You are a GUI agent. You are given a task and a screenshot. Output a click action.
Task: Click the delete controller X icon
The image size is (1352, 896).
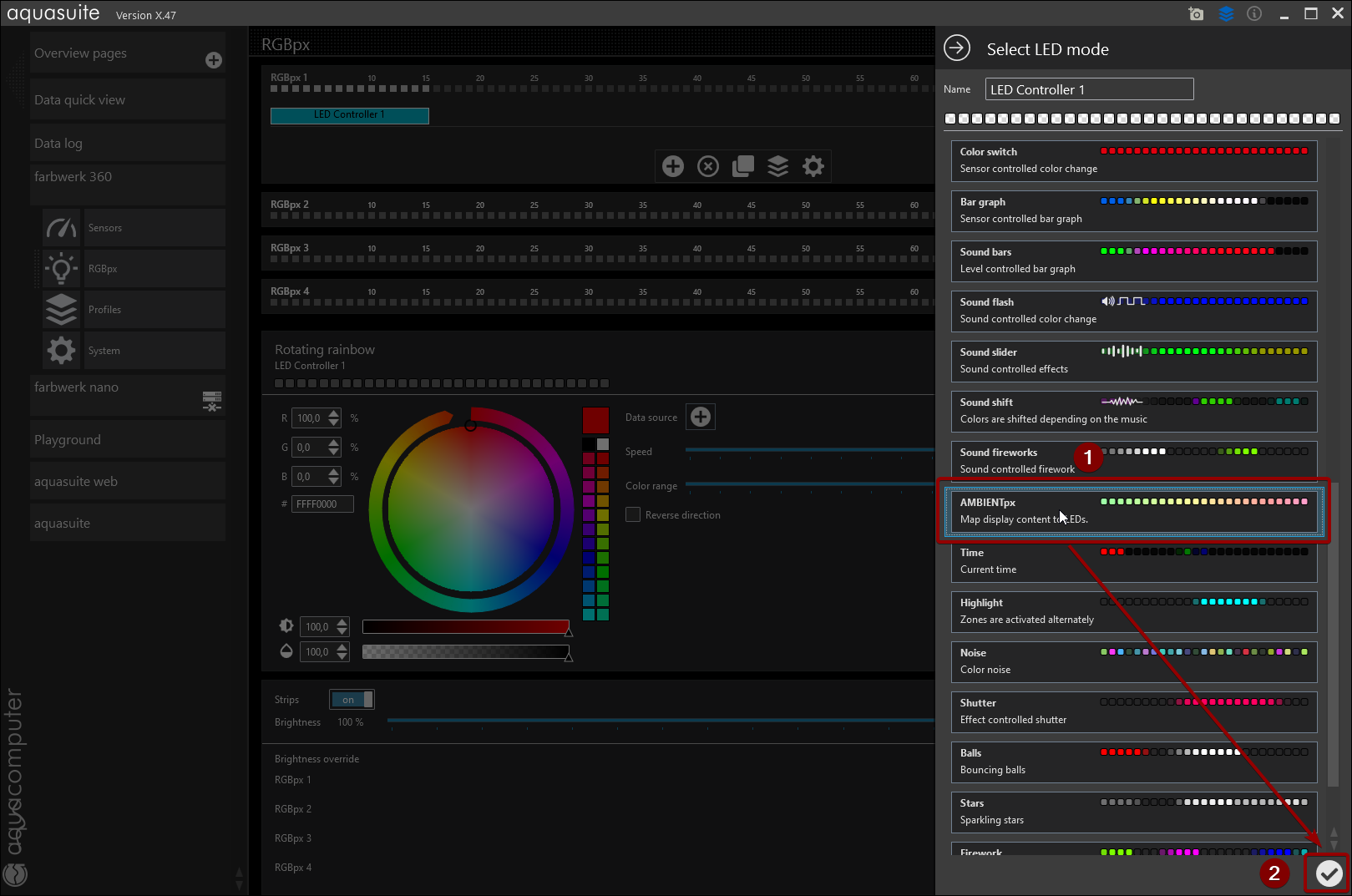(x=708, y=166)
